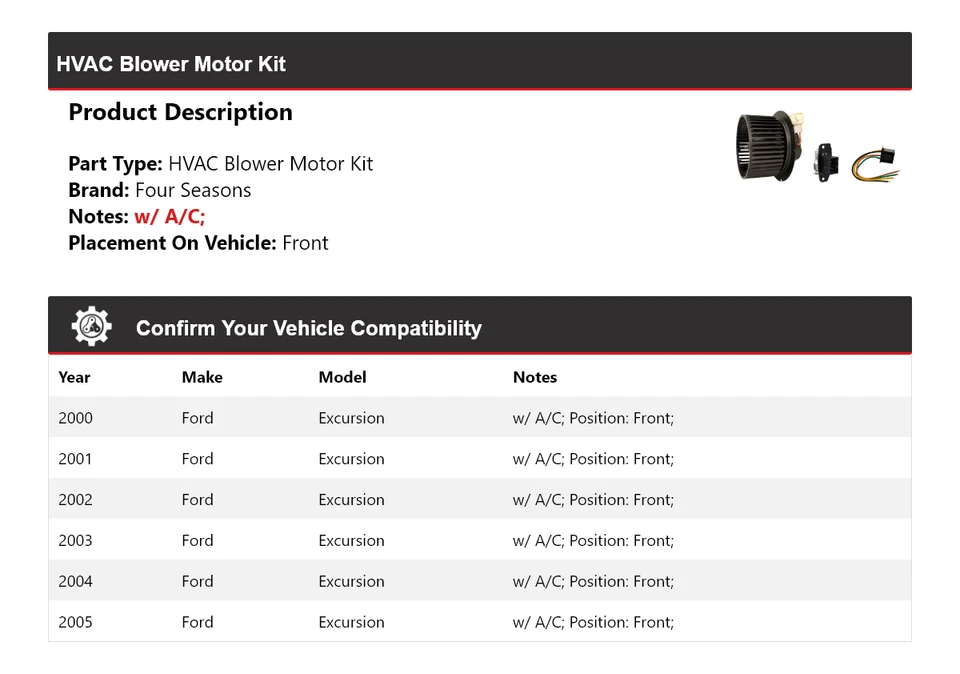Click the Year column header
The height and width of the screenshot is (674, 960).
tap(74, 377)
